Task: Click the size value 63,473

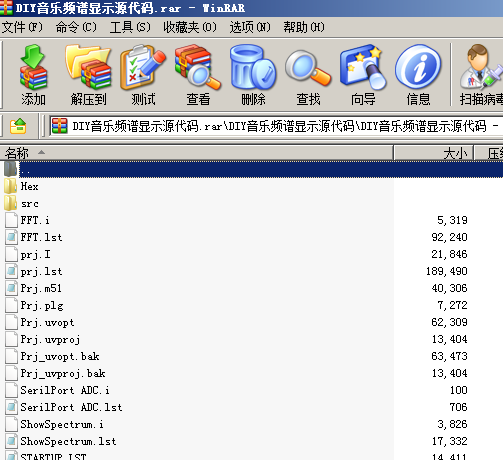Action: tap(449, 356)
